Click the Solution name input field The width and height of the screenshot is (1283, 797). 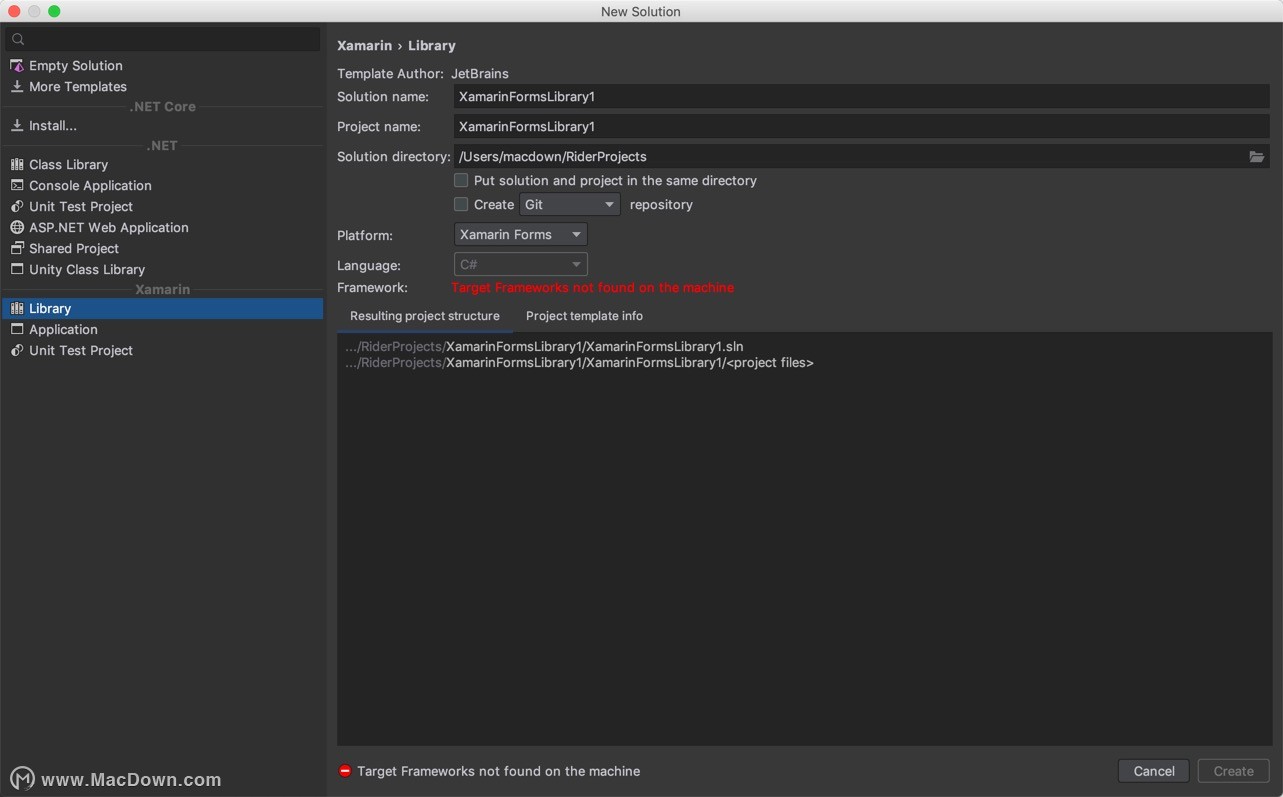861,96
